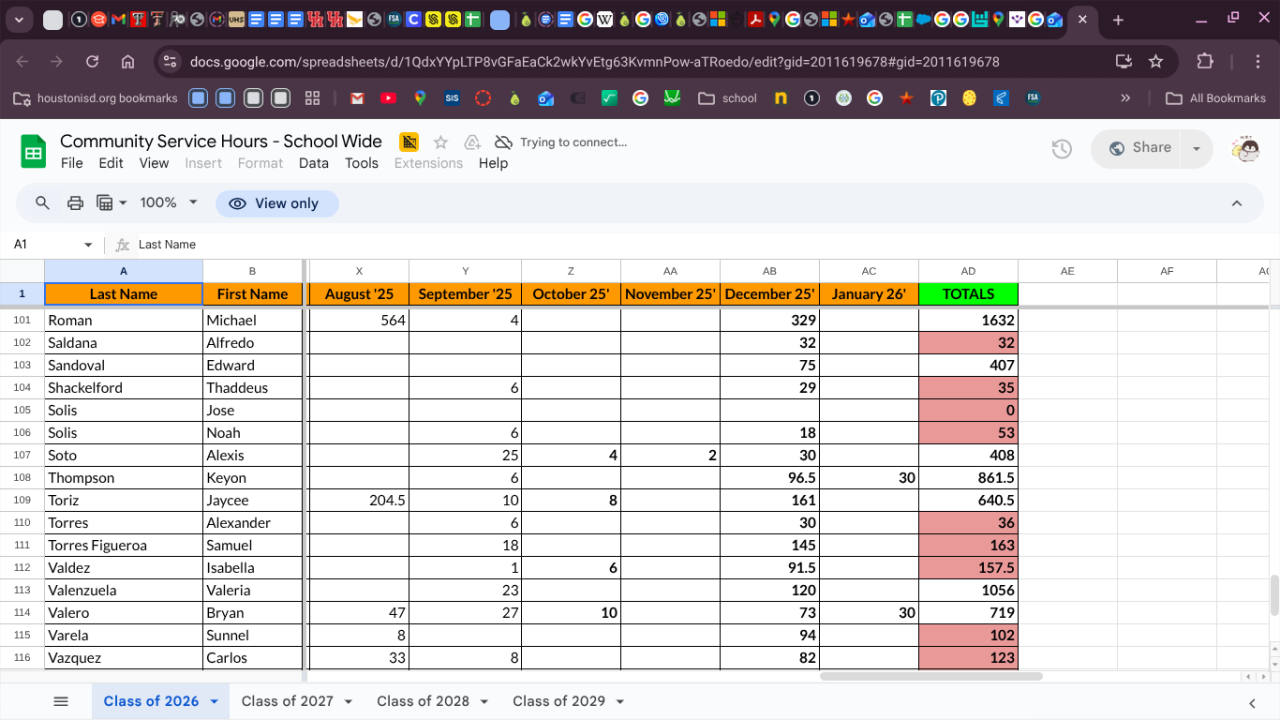Open the Tools menu

(x=362, y=163)
